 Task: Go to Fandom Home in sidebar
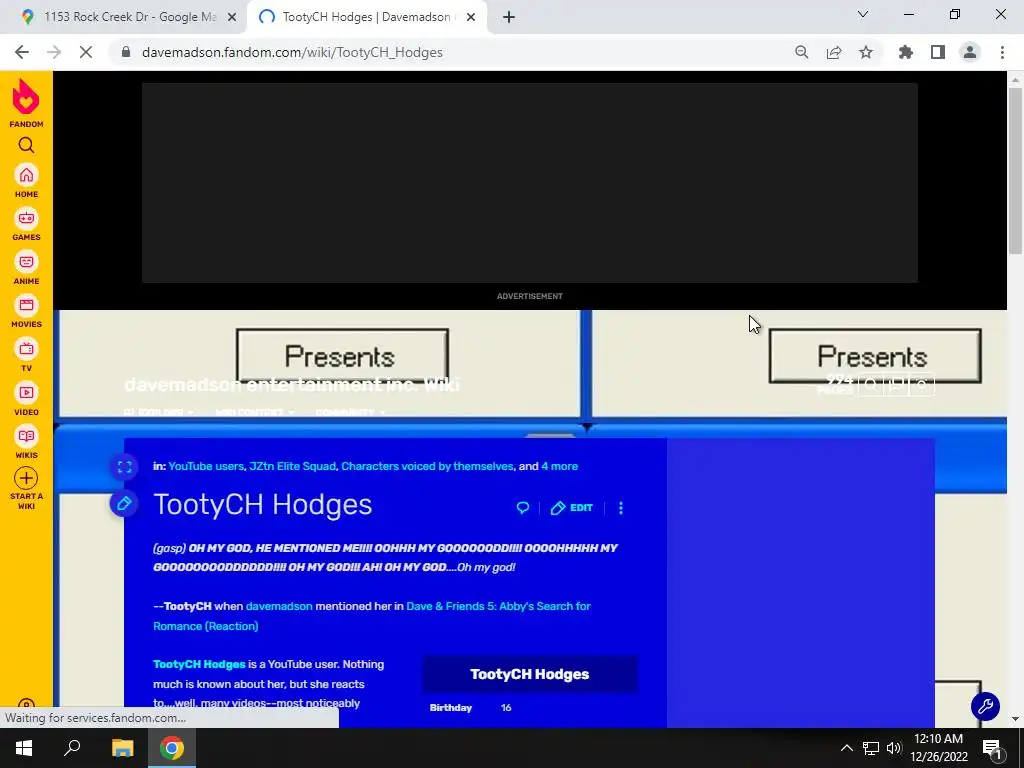click(26, 181)
